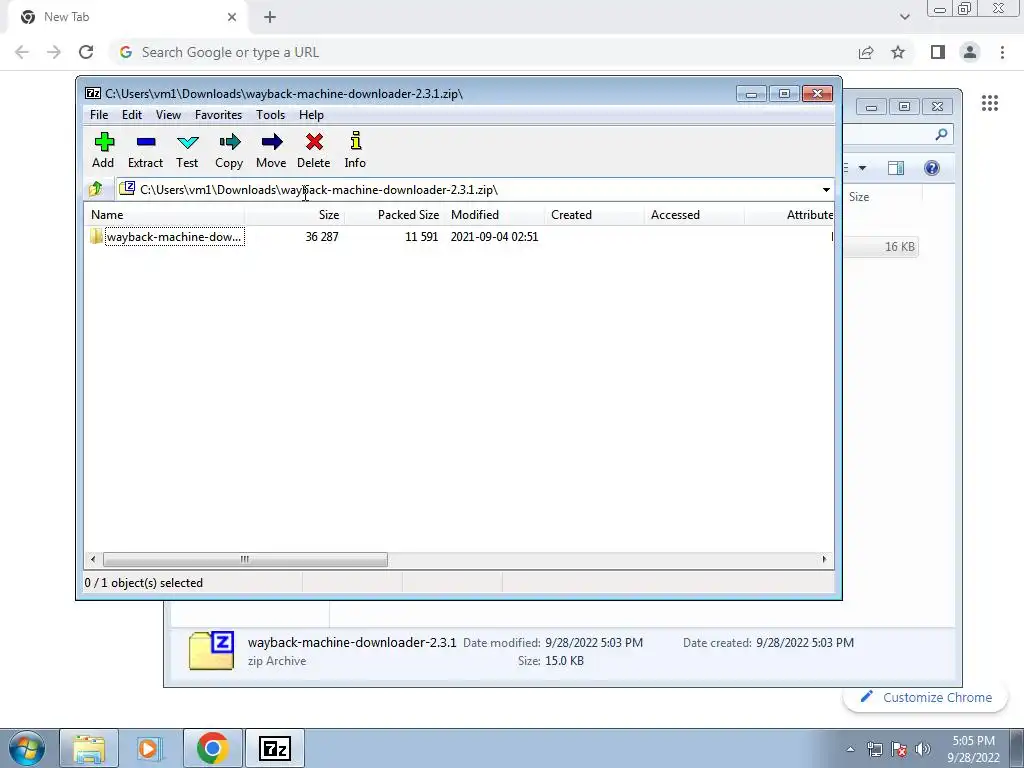
Task: Click the left scroll arrow of file list
Action: click(93, 560)
